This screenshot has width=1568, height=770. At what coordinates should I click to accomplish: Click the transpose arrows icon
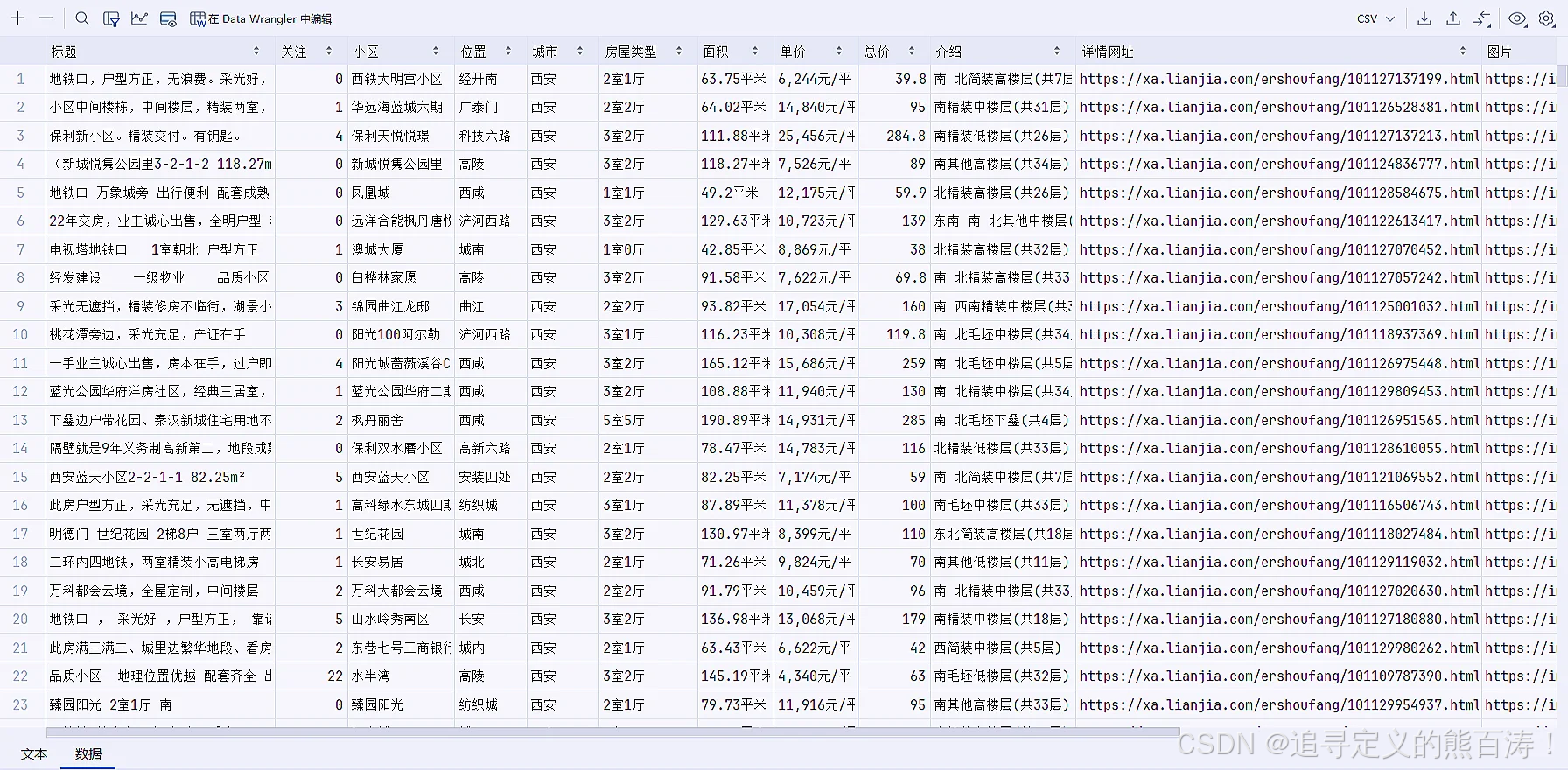1482,18
